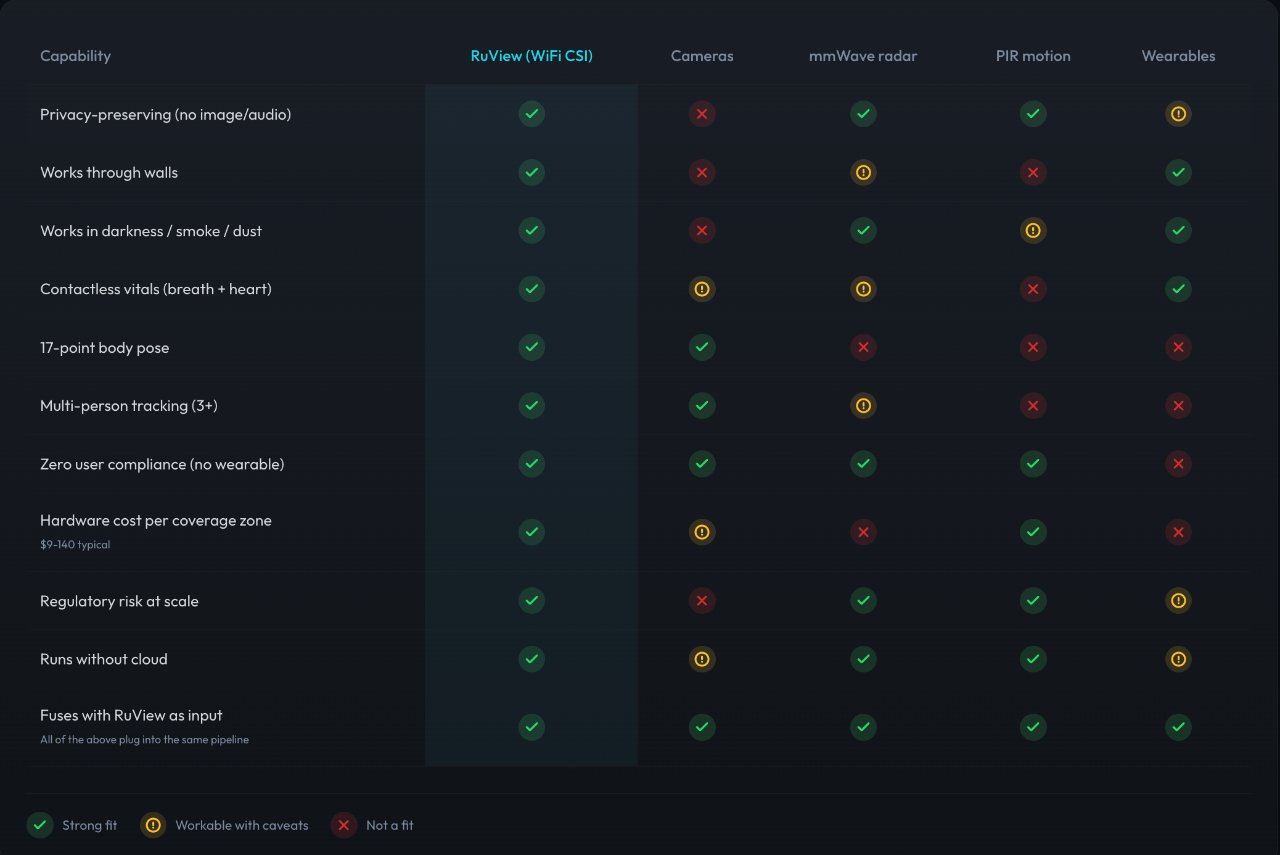This screenshot has height=855, width=1280.
Task: Click Wearables cross icon for Zero user compliance
Action: coord(1179,464)
